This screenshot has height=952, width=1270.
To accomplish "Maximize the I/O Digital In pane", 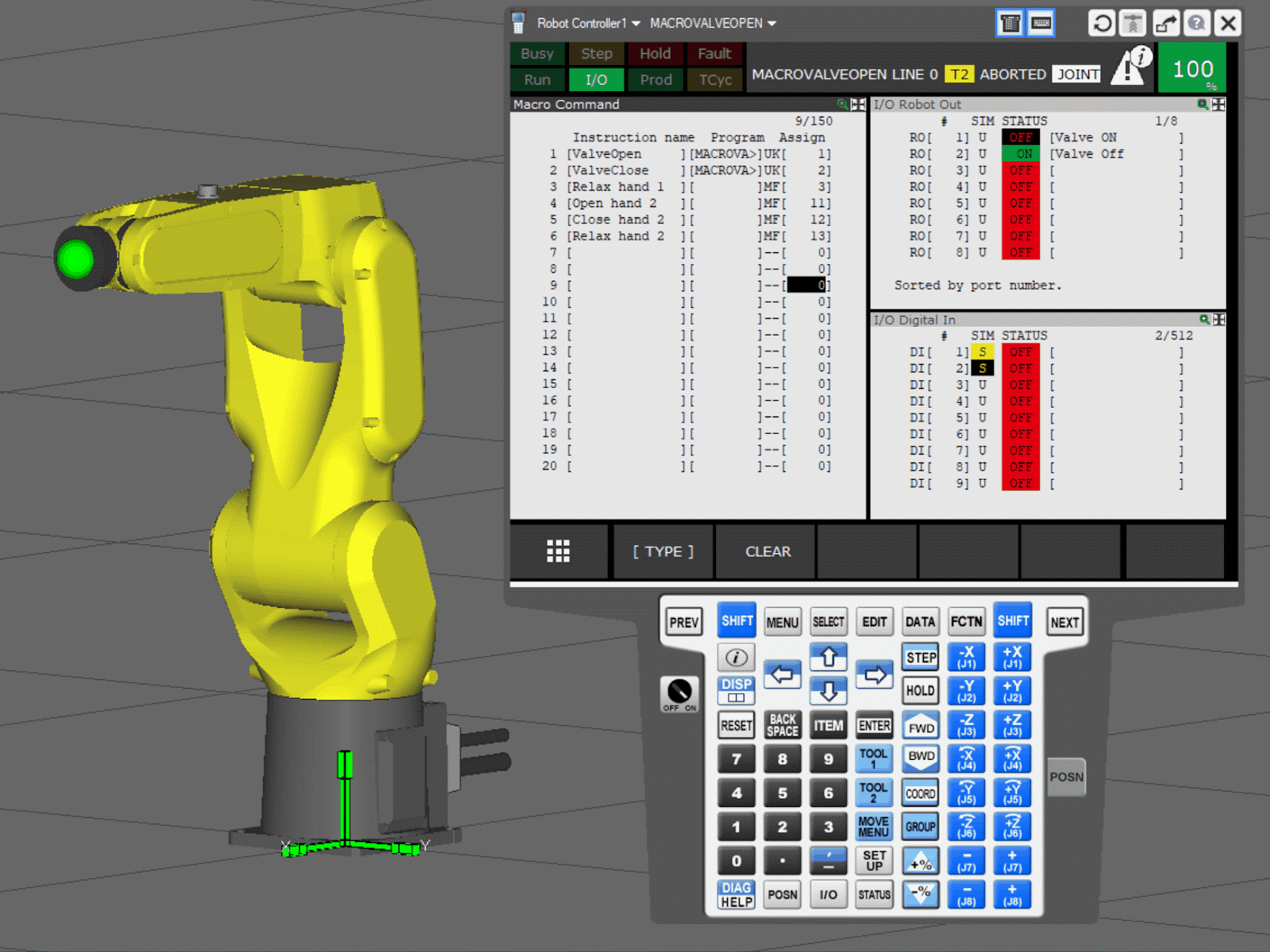I will (1219, 319).
